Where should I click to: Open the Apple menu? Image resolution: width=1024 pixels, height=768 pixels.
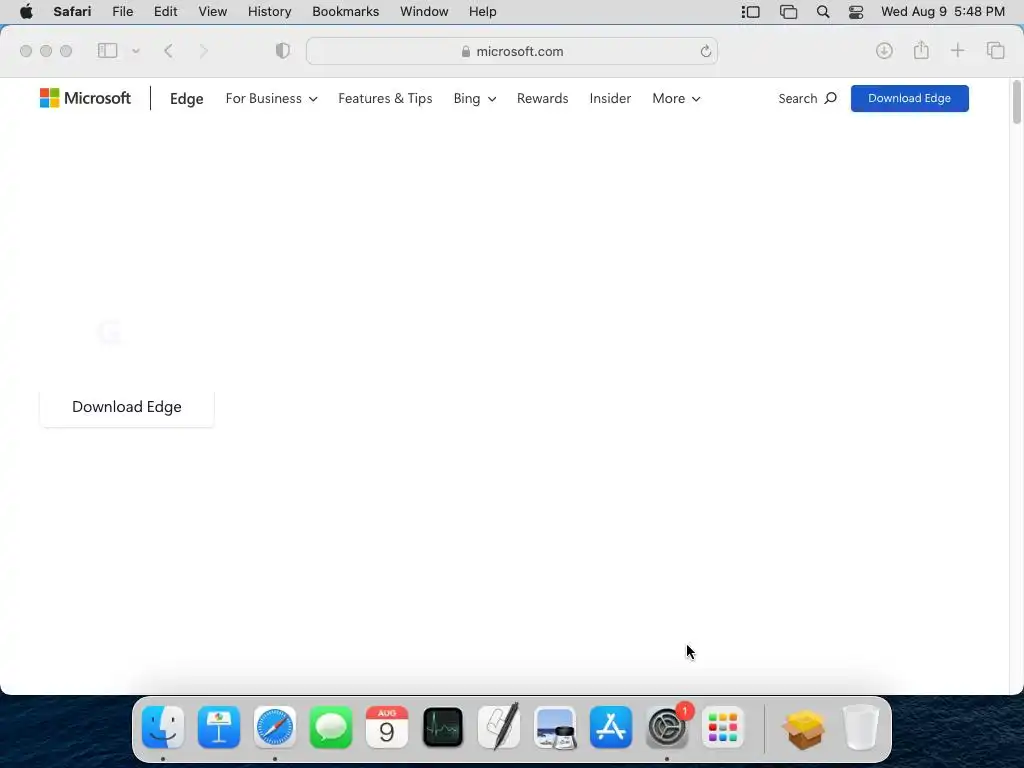26,12
